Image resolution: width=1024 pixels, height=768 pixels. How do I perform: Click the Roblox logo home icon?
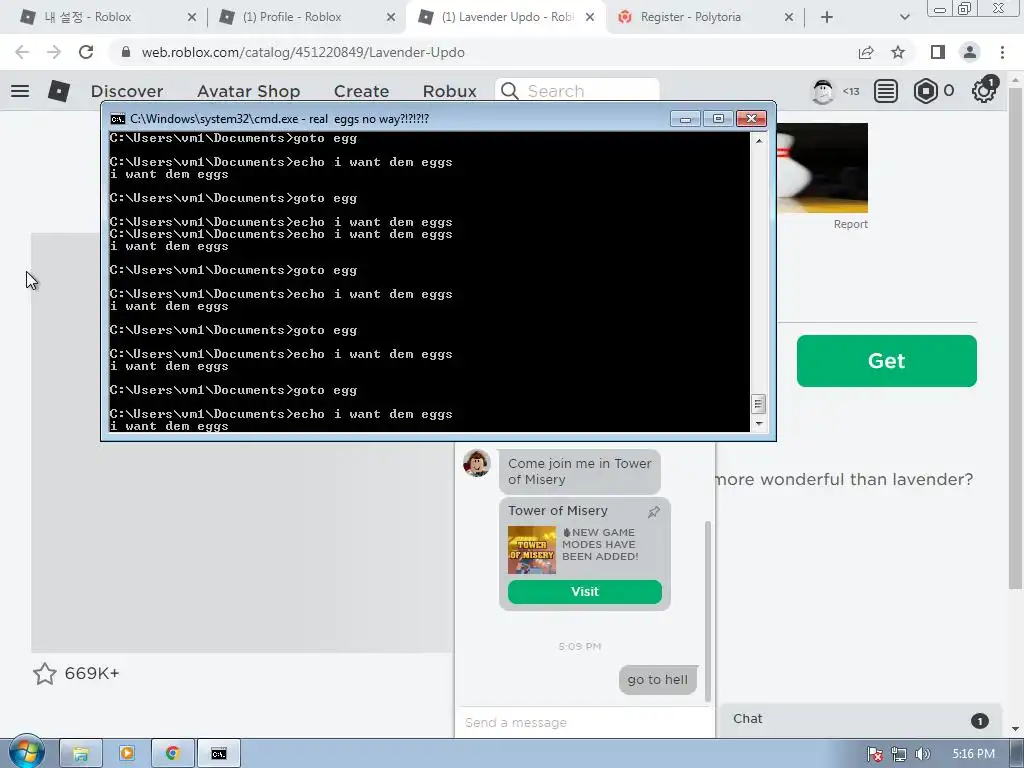click(x=59, y=91)
